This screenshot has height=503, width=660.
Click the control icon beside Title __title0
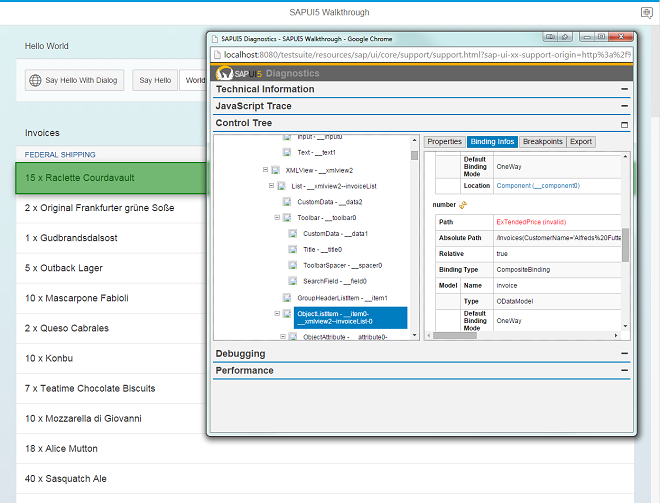pos(293,249)
